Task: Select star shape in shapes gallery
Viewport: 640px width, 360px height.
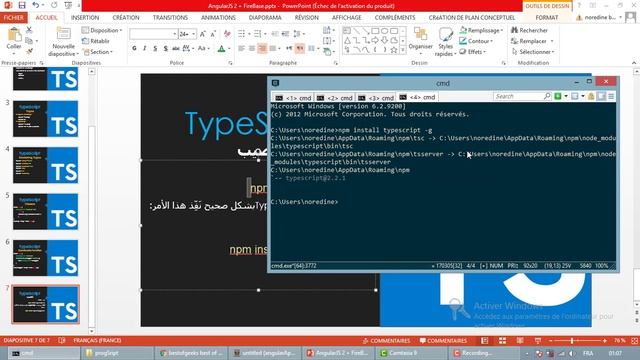Action: [x=394, y=50]
